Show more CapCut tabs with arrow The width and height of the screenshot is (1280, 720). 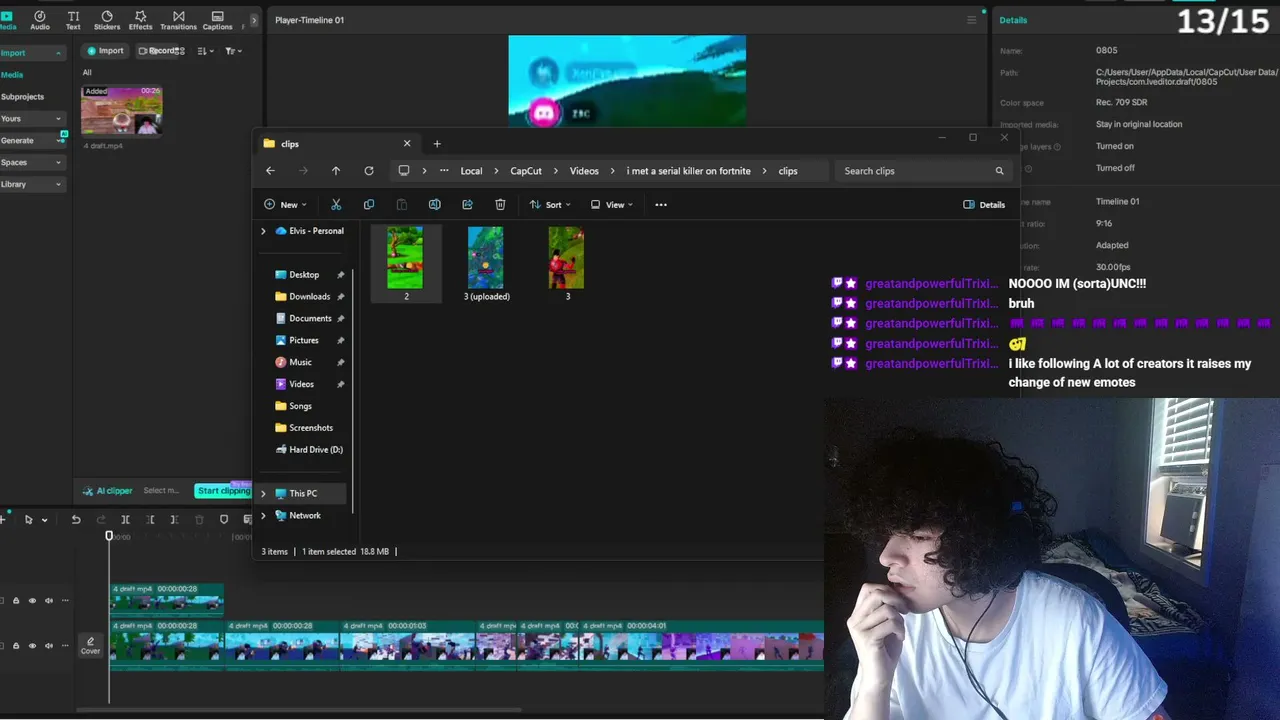(254, 20)
